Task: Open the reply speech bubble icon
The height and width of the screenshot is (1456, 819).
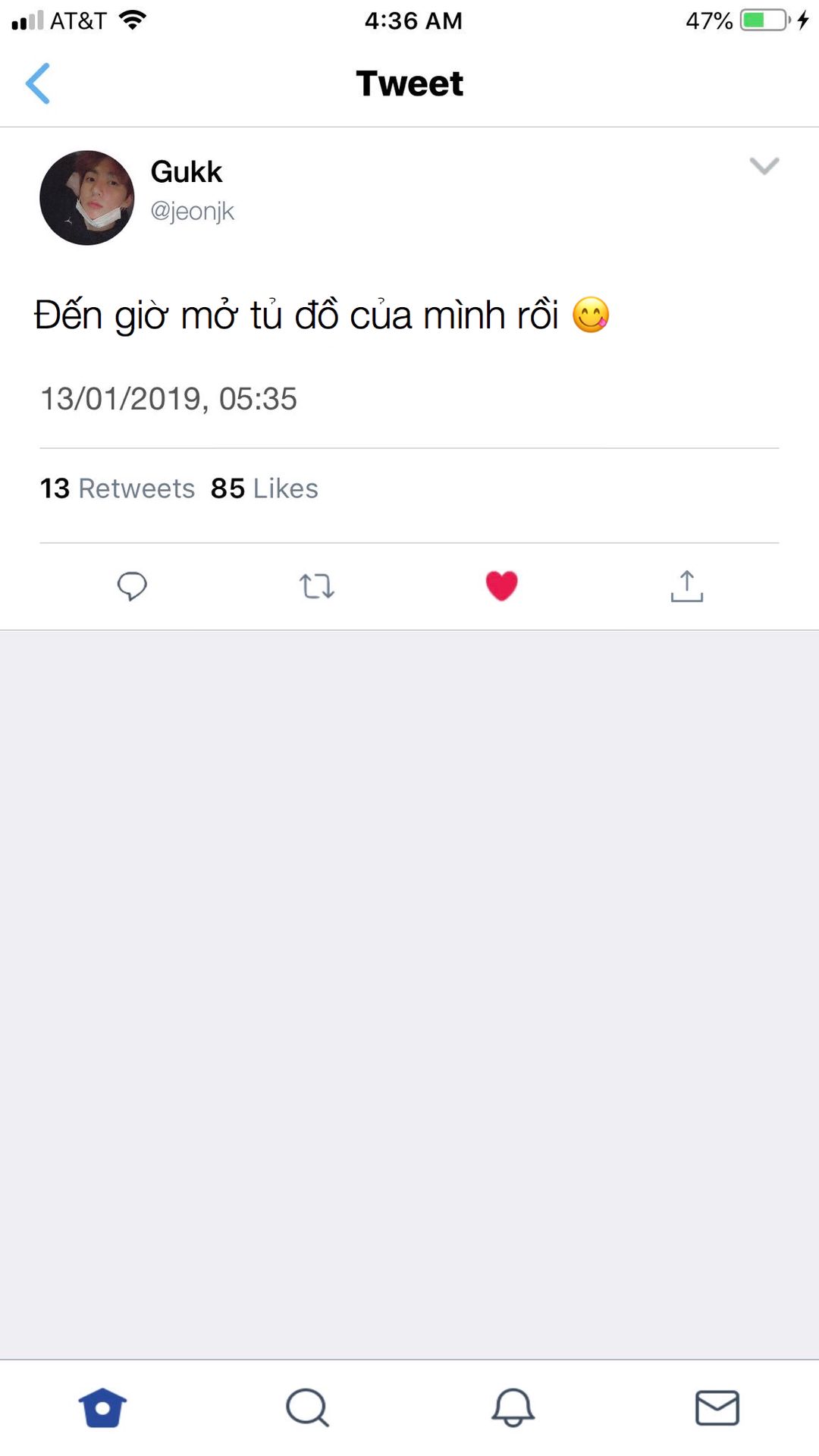Action: point(132,586)
